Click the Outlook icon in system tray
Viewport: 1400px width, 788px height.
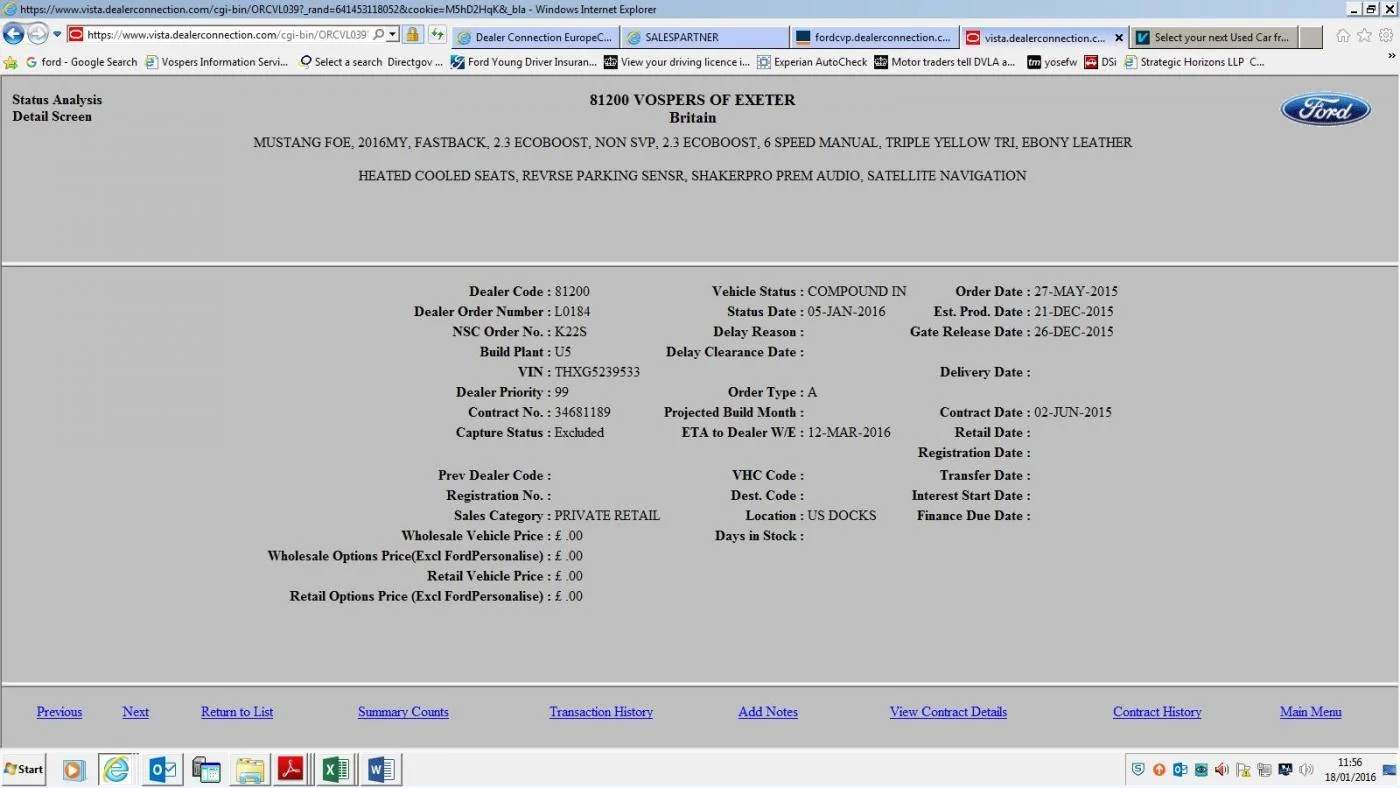[1179, 770]
